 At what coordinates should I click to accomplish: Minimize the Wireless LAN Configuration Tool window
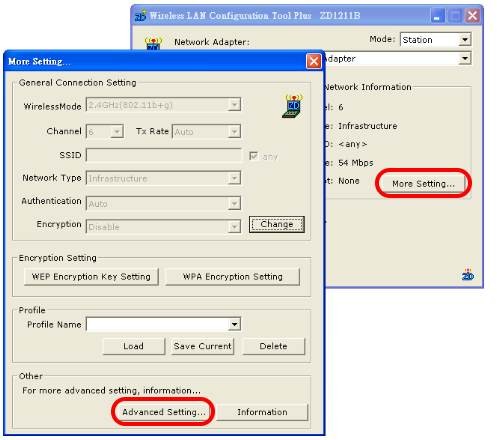(x=437, y=16)
